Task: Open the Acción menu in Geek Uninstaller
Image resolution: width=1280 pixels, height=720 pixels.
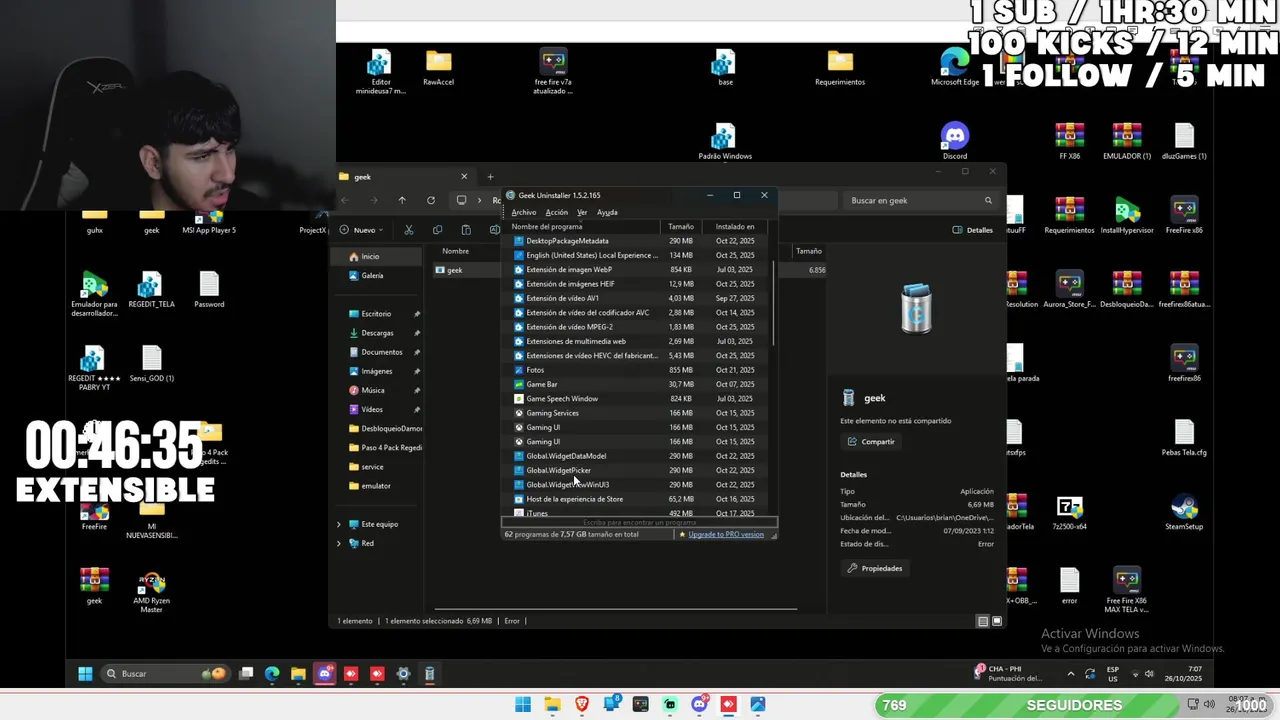Action: (x=557, y=212)
